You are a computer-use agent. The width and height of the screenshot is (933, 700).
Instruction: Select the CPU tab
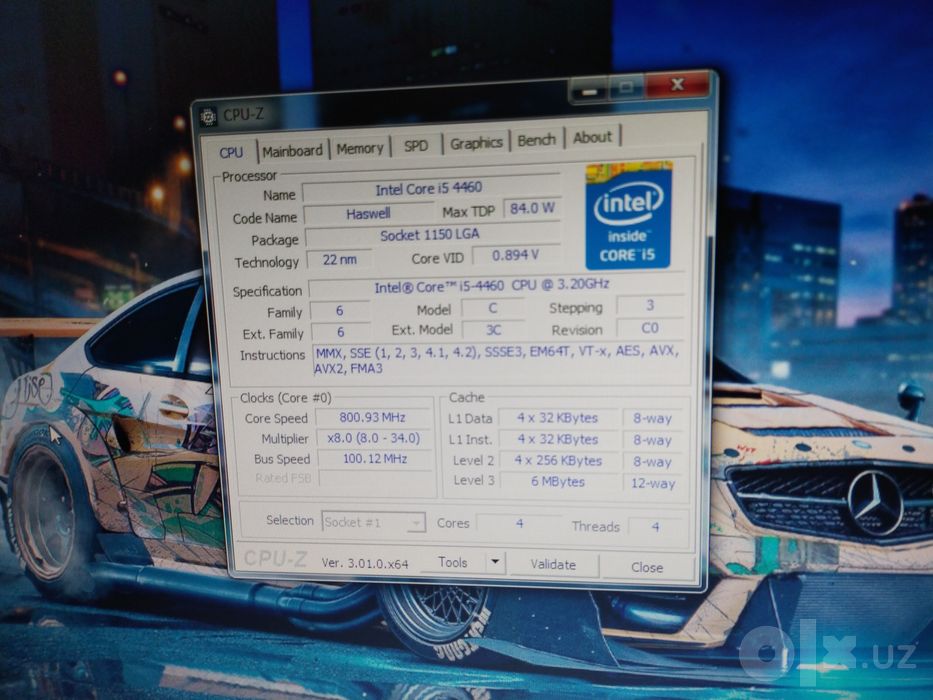pyautogui.click(x=231, y=152)
